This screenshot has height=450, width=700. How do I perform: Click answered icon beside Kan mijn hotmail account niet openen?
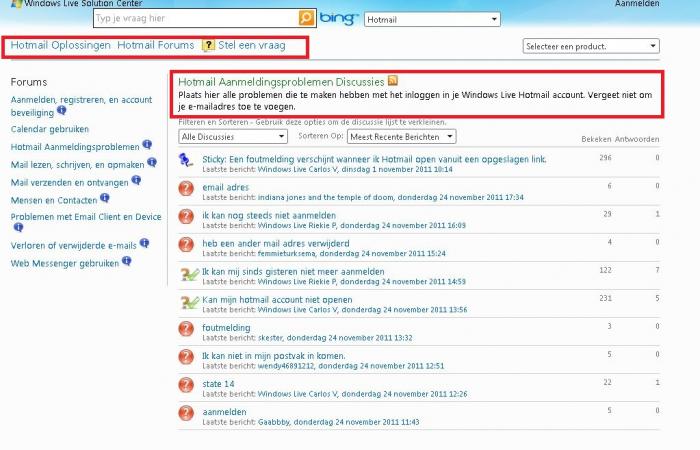coord(189,302)
